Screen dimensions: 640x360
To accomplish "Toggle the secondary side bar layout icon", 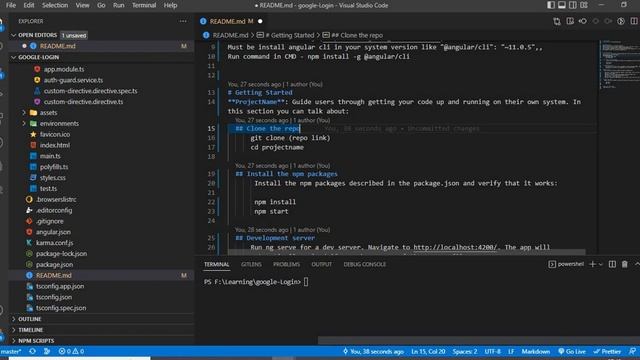I will tap(573, 5).
